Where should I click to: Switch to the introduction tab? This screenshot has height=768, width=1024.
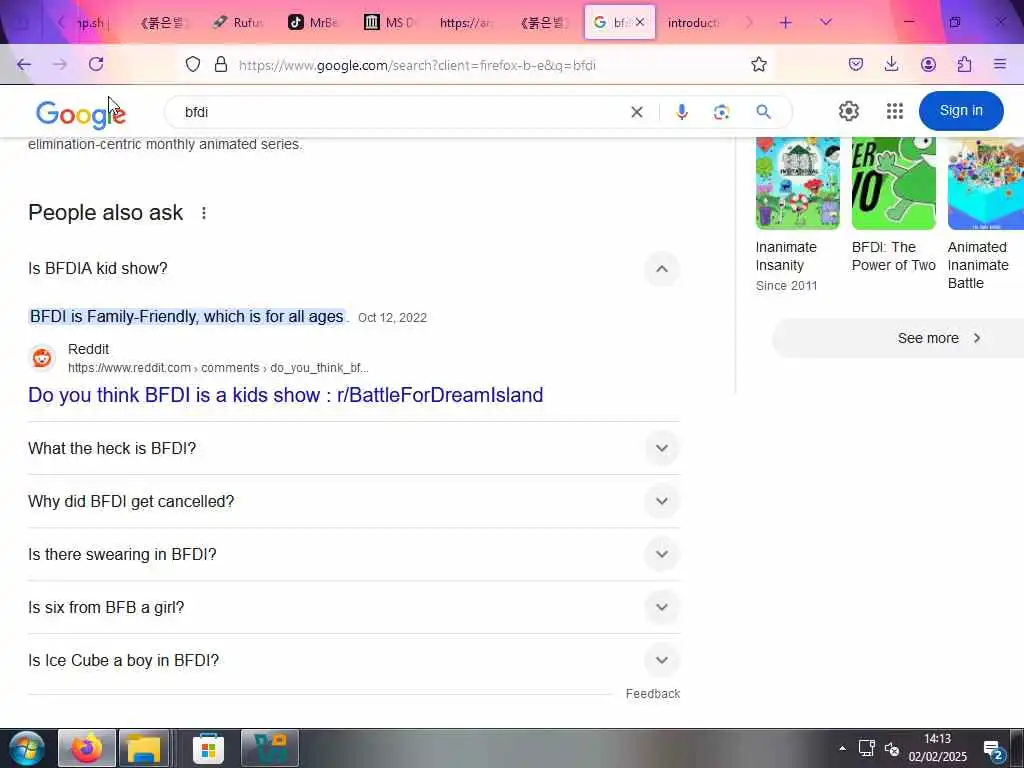click(693, 23)
